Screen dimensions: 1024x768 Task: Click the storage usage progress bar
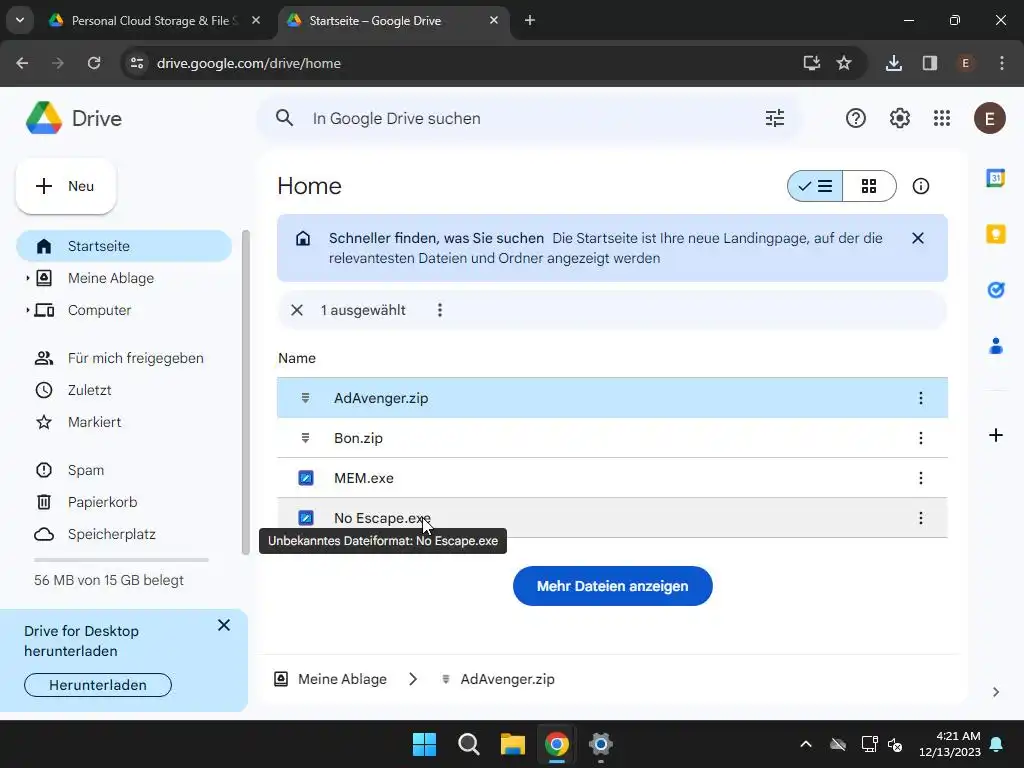[121, 560]
